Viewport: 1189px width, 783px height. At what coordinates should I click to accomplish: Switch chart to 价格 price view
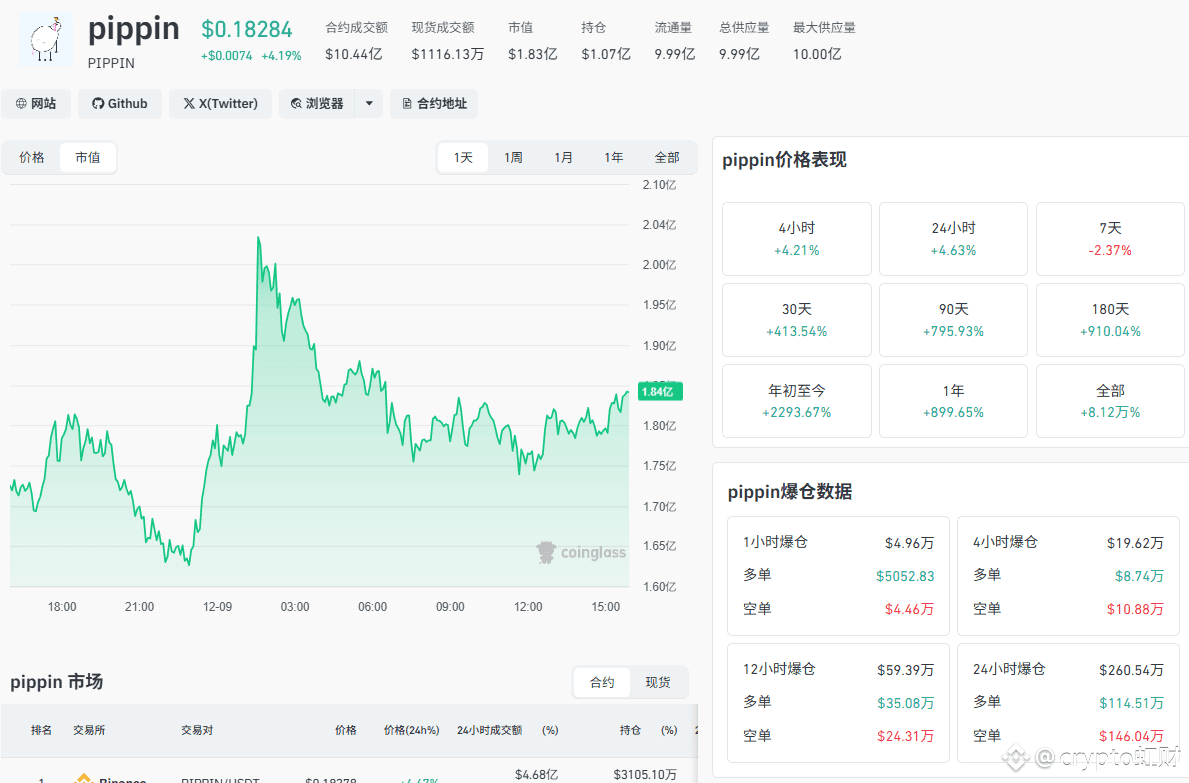pos(32,158)
